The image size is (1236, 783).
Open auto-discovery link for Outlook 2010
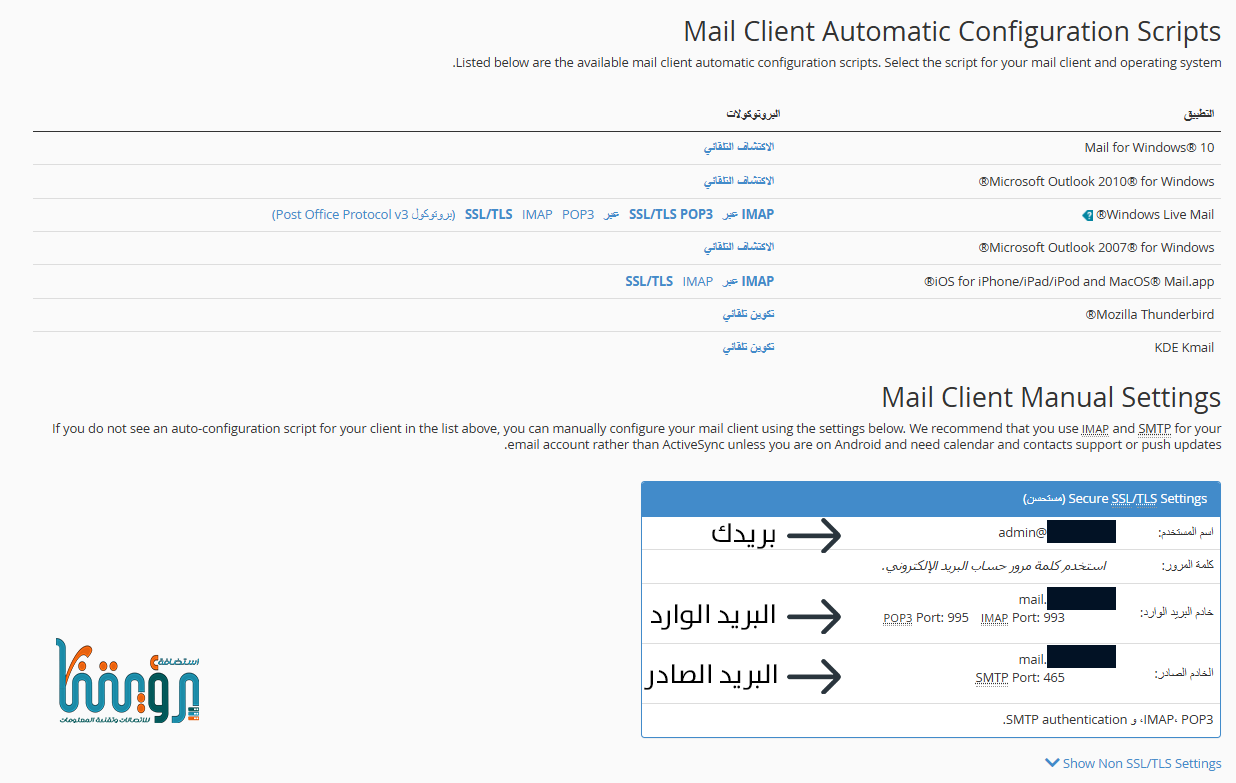click(738, 181)
